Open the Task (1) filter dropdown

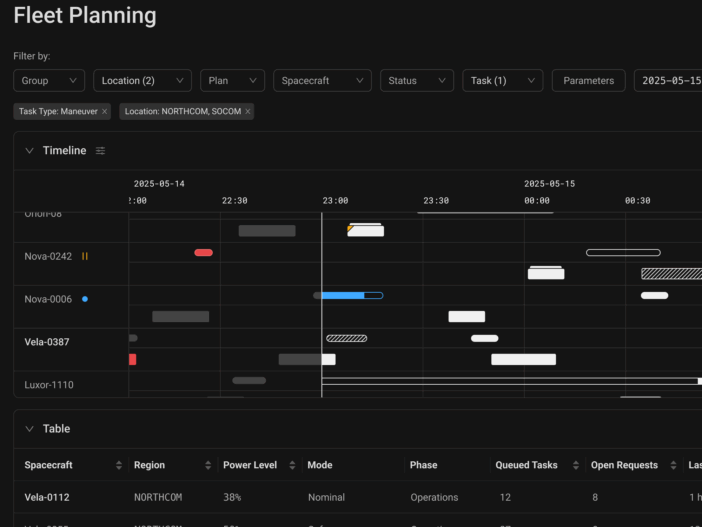tap(502, 81)
